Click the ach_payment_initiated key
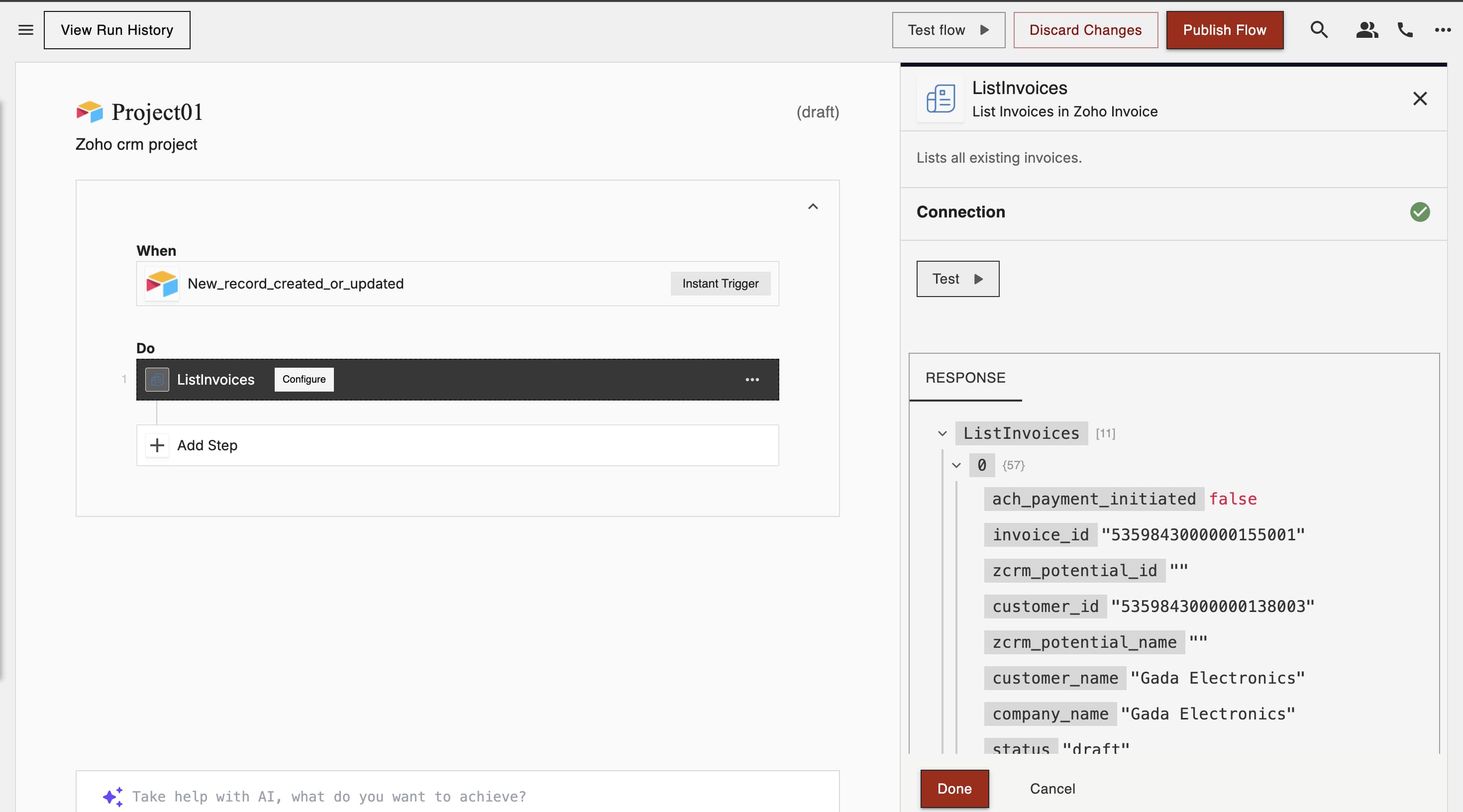 [1094, 499]
